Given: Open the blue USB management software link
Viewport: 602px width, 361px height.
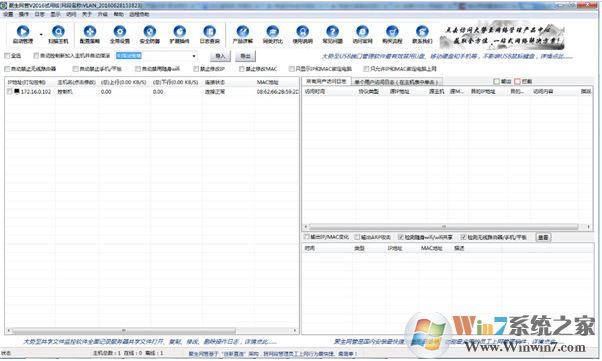Looking at the screenshot, I should click(x=447, y=56).
